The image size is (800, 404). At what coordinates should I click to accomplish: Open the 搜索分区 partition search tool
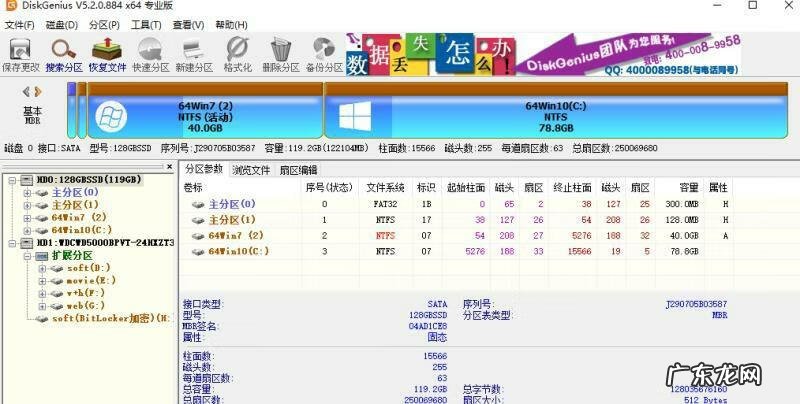[x=66, y=53]
